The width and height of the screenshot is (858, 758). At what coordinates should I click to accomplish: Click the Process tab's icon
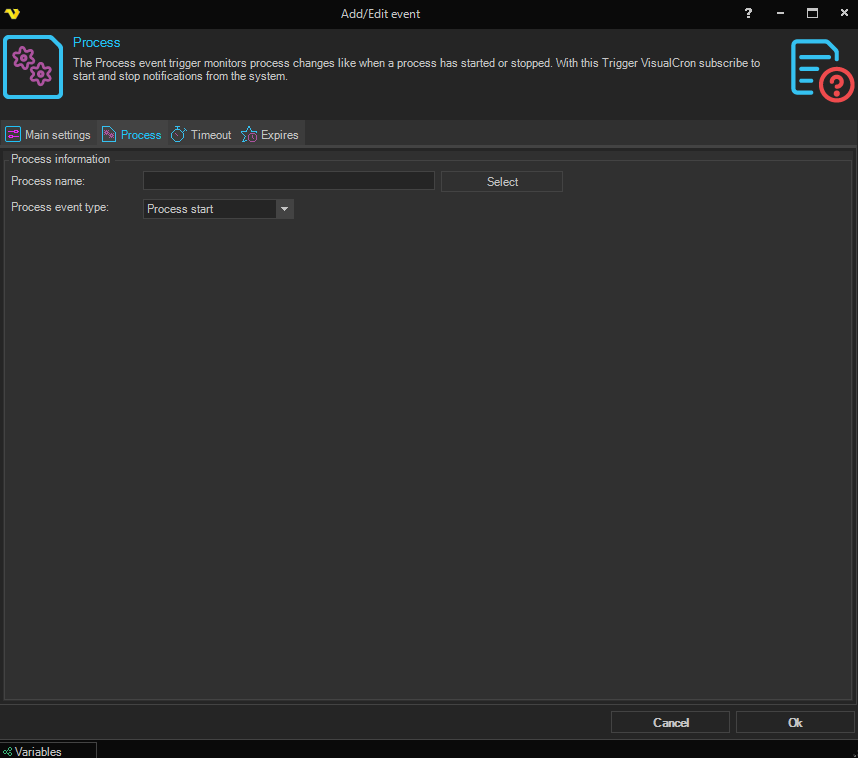pos(109,135)
